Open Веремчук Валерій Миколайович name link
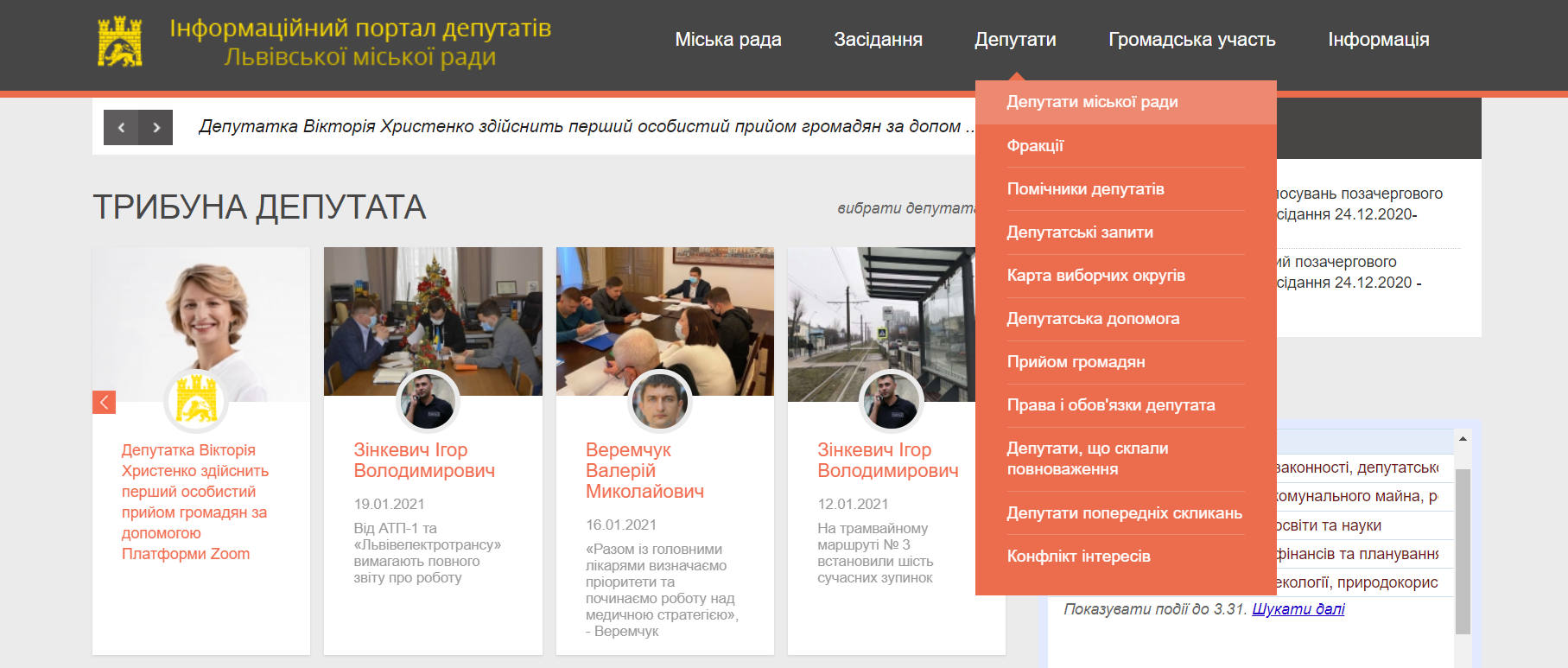The image size is (1568, 668). (644, 471)
